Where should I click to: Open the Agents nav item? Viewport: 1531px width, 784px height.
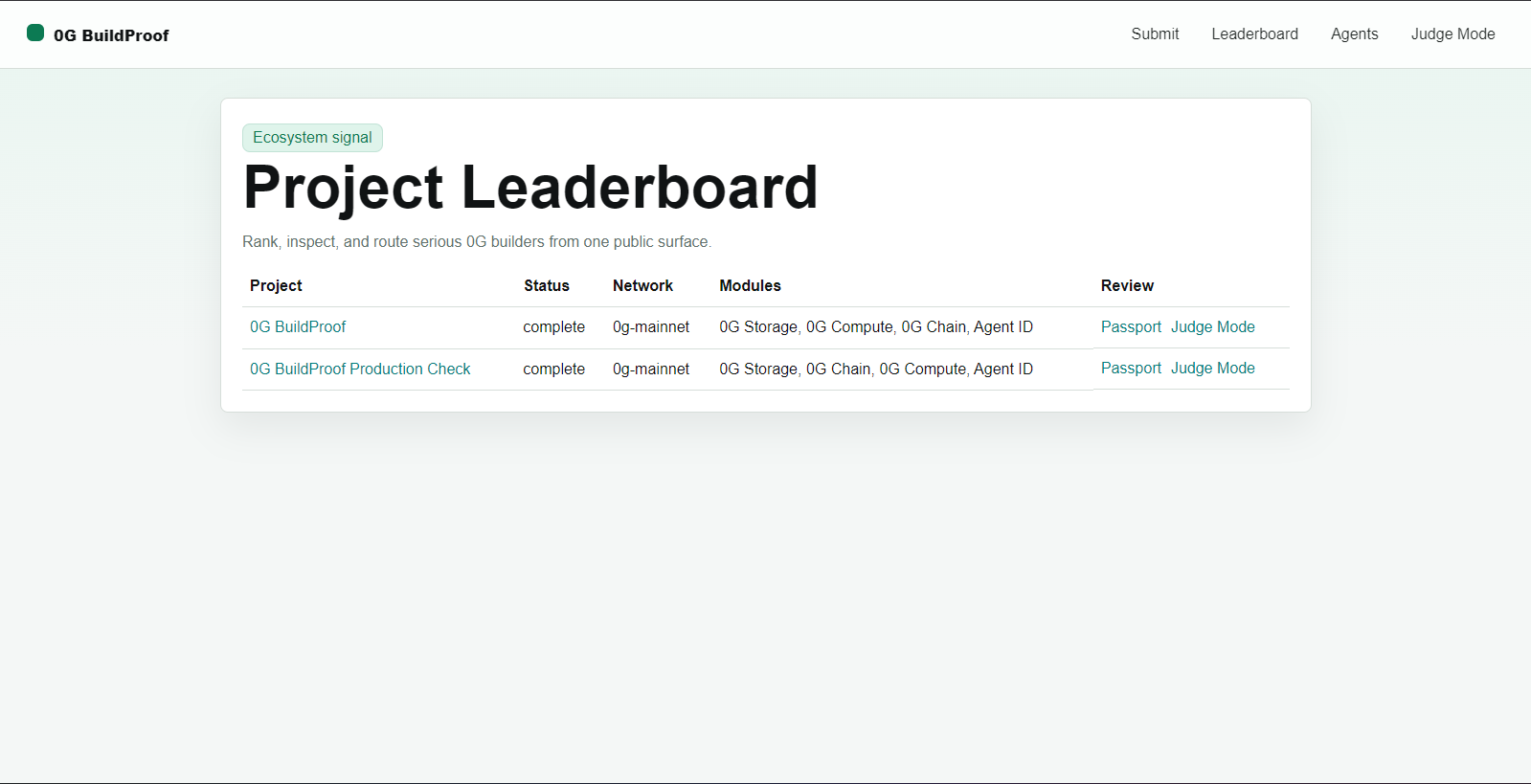click(1354, 34)
